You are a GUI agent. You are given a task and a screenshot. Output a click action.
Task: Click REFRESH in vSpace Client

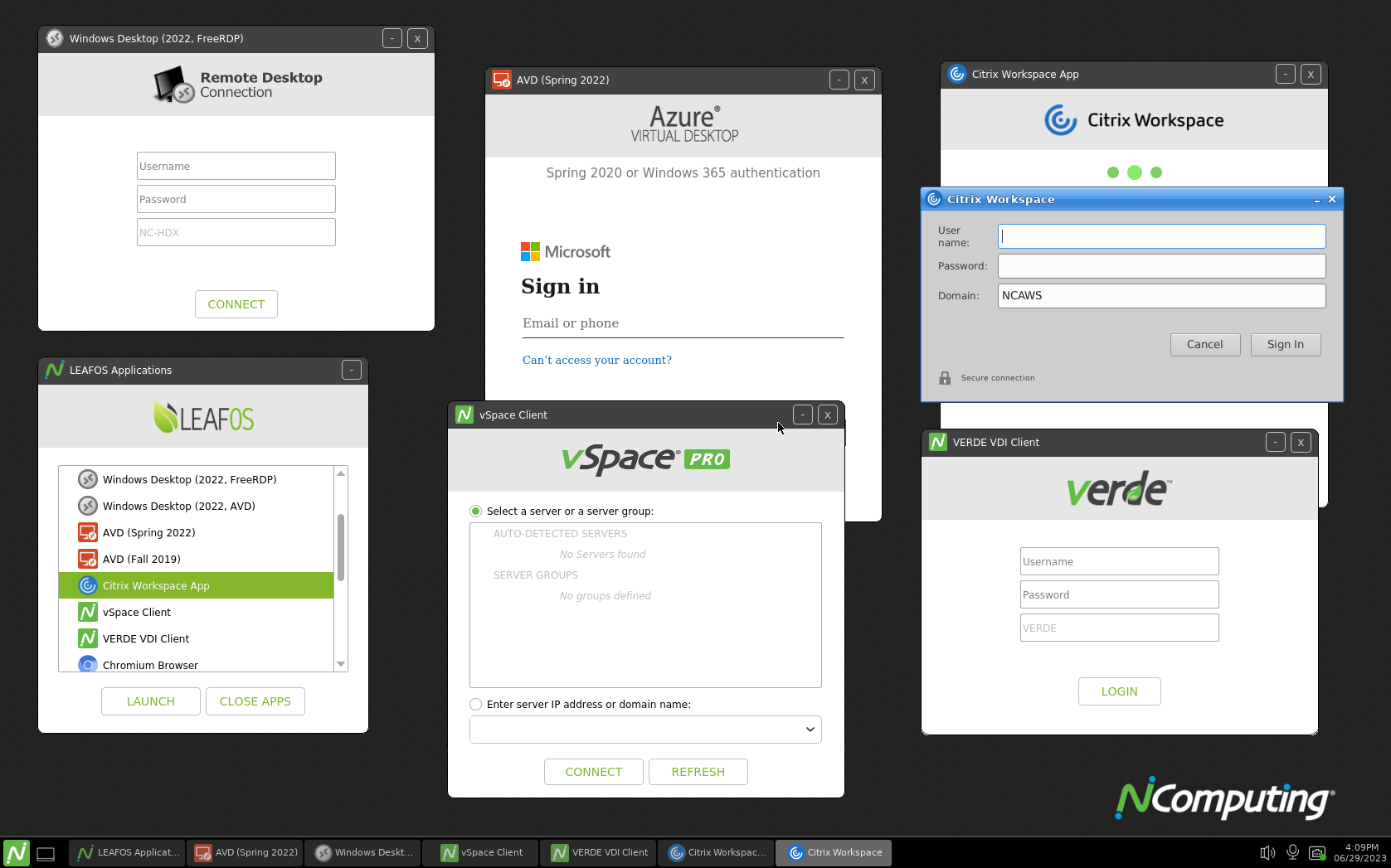tap(698, 772)
